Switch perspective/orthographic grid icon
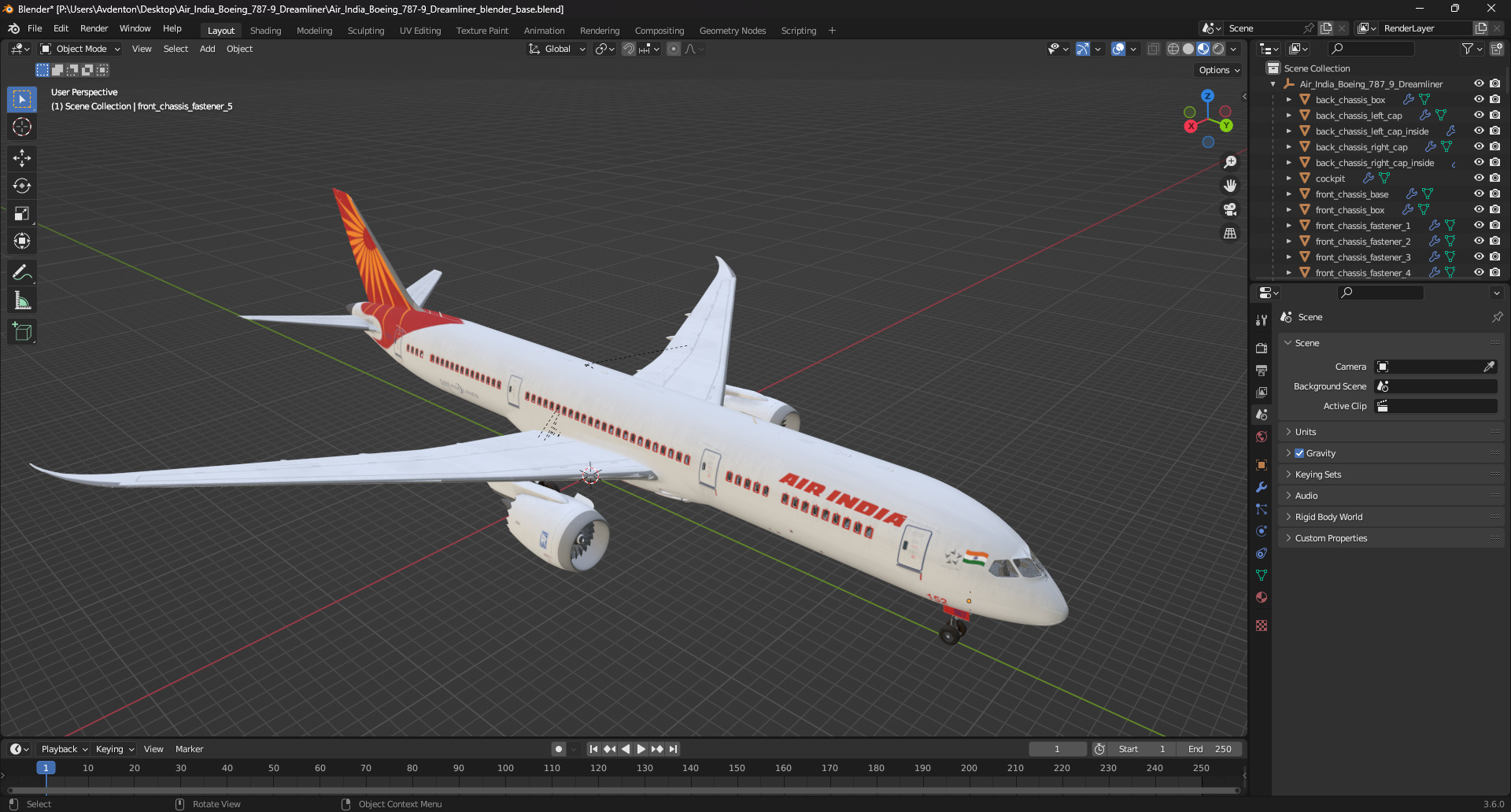This screenshot has height=812, width=1511. coord(1229,234)
